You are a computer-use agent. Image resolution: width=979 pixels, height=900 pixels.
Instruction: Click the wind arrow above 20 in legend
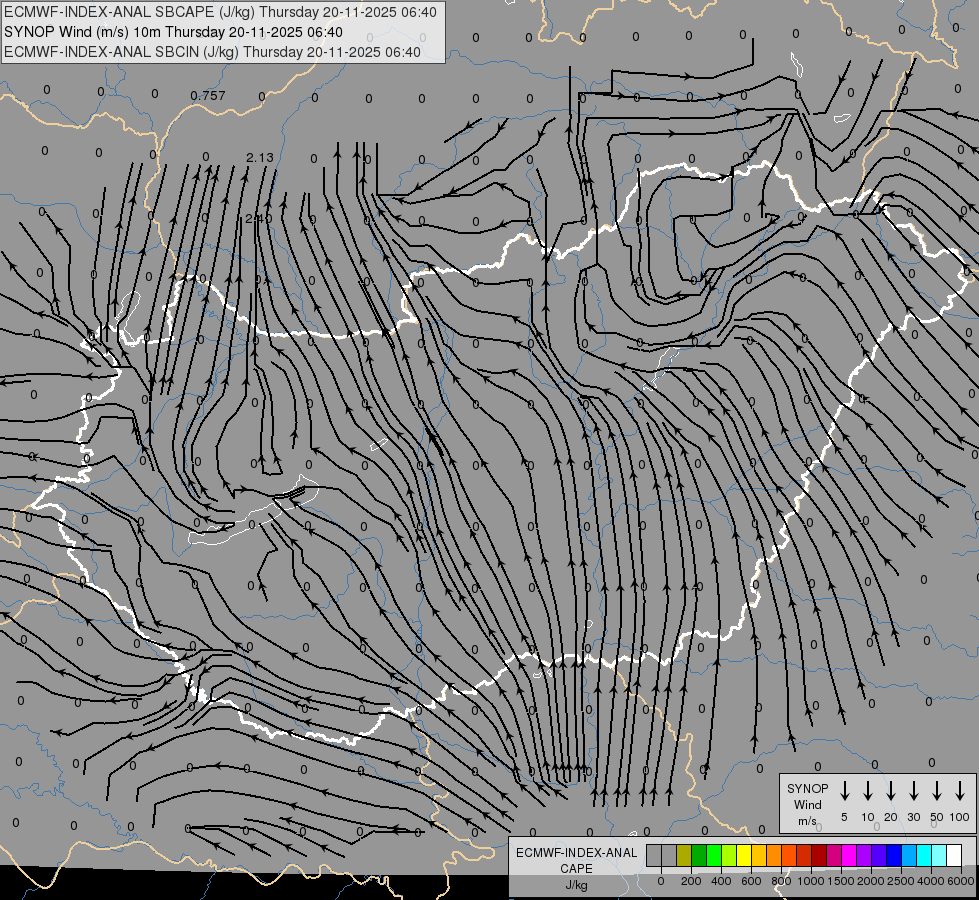click(890, 791)
